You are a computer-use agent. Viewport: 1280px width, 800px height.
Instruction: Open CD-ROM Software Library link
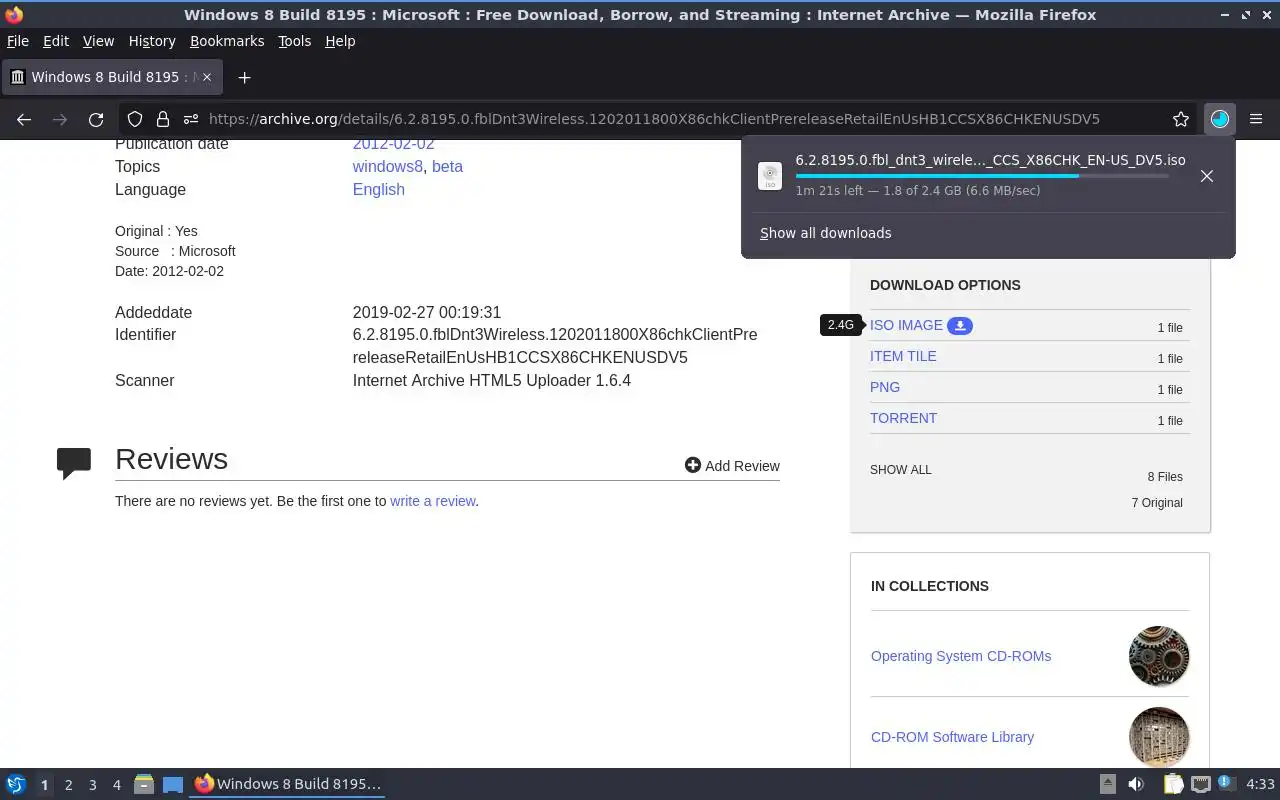(952, 737)
